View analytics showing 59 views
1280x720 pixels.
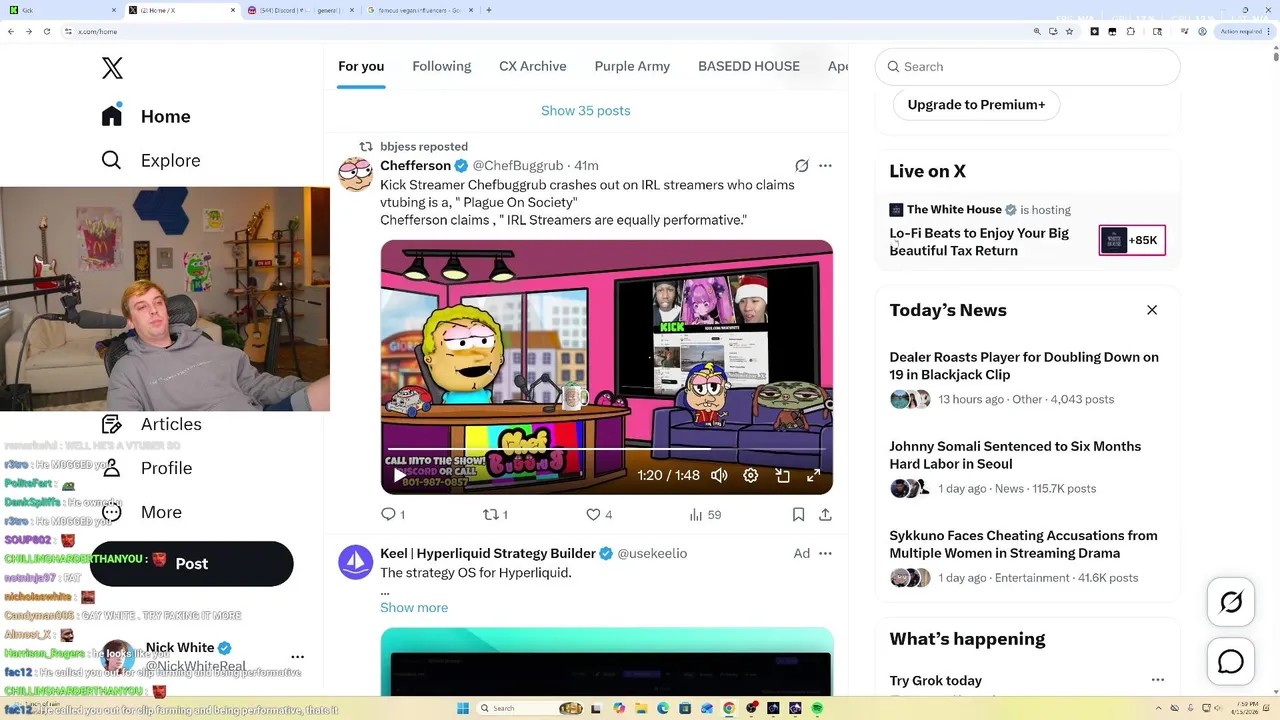[705, 514]
